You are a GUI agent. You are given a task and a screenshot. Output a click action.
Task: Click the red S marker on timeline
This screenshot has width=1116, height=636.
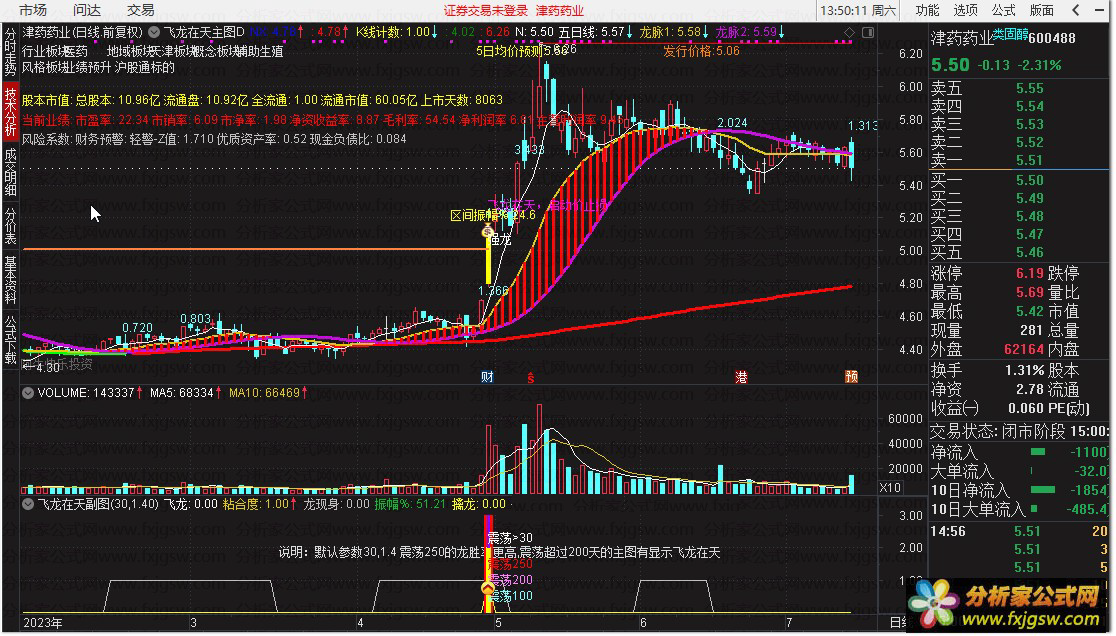pos(530,377)
